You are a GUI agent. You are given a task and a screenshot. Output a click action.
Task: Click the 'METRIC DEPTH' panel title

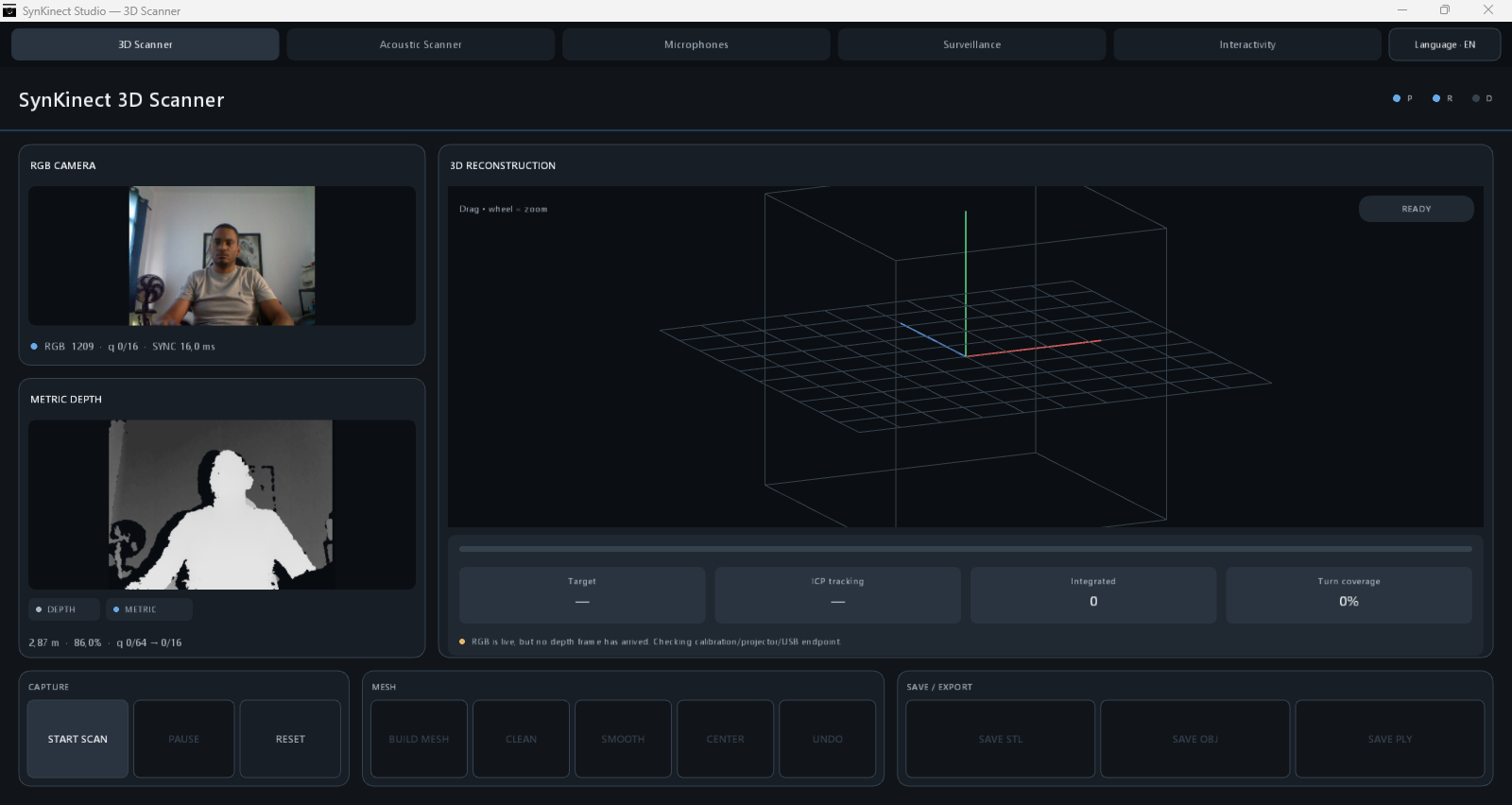tap(66, 400)
